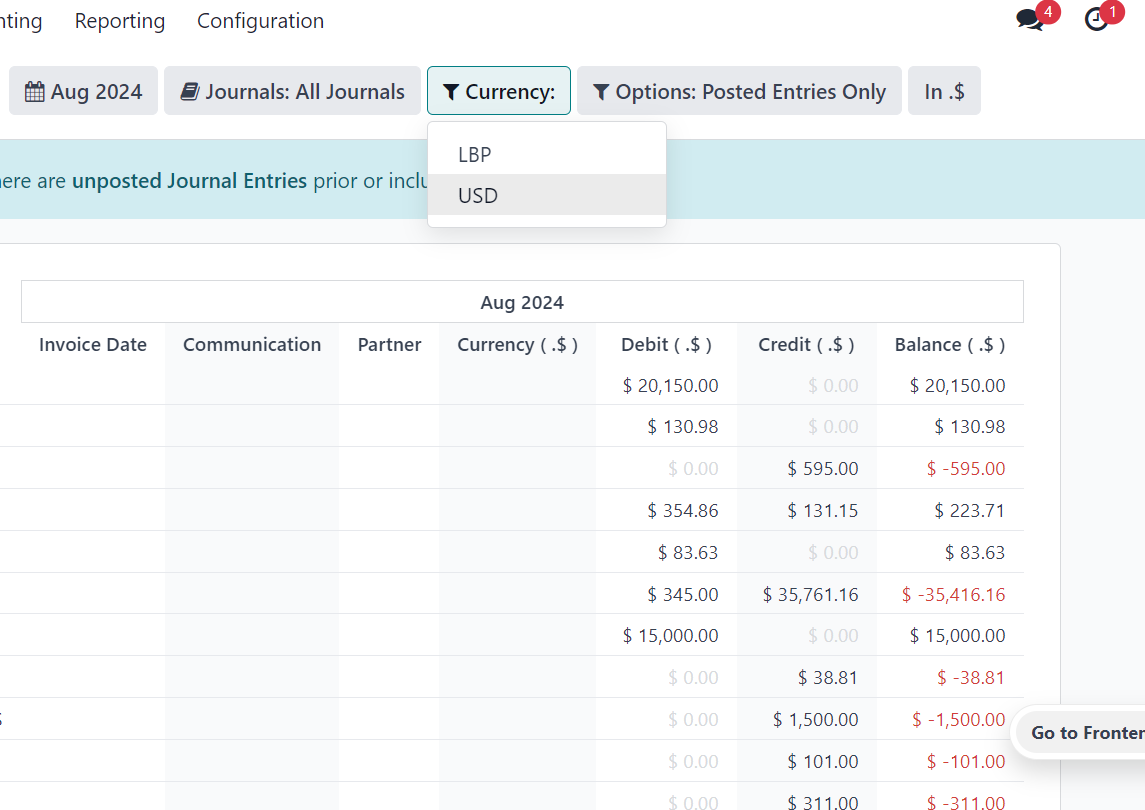Click credit value $ 38.81
Screen dimensions: 1145x810
(827, 678)
